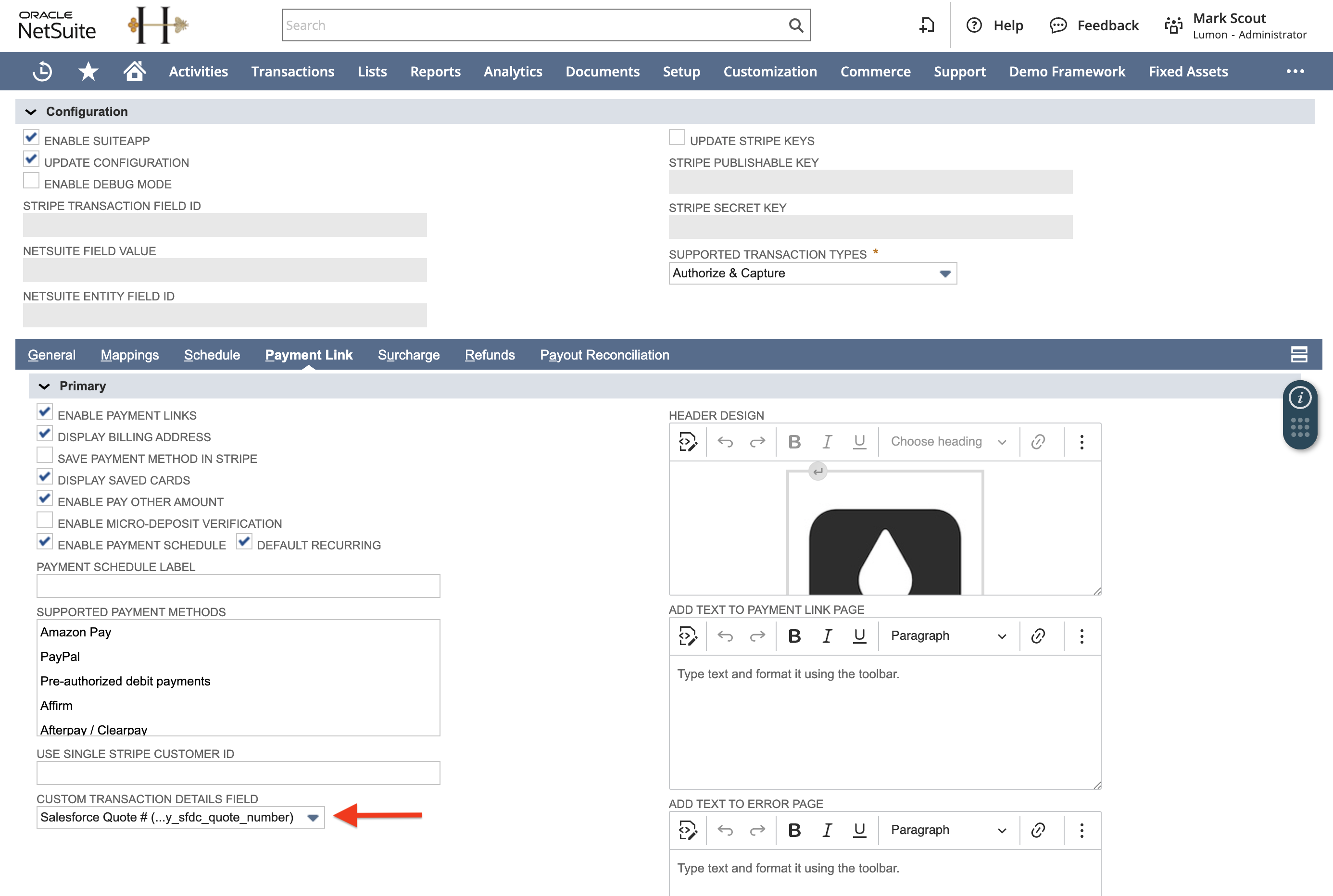The width and height of the screenshot is (1333, 896).
Task: Switch to the Surcharge subtab
Action: point(409,355)
